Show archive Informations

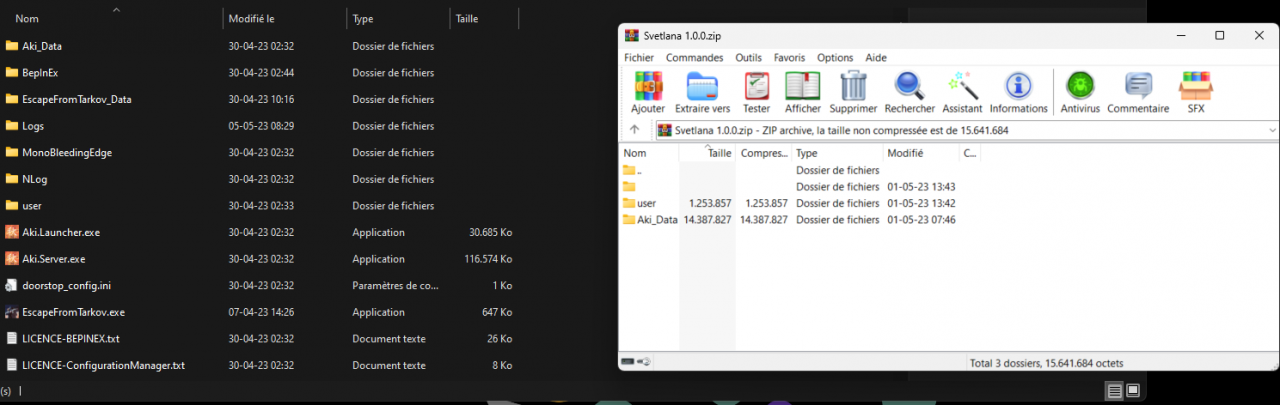pyautogui.click(x=1018, y=91)
